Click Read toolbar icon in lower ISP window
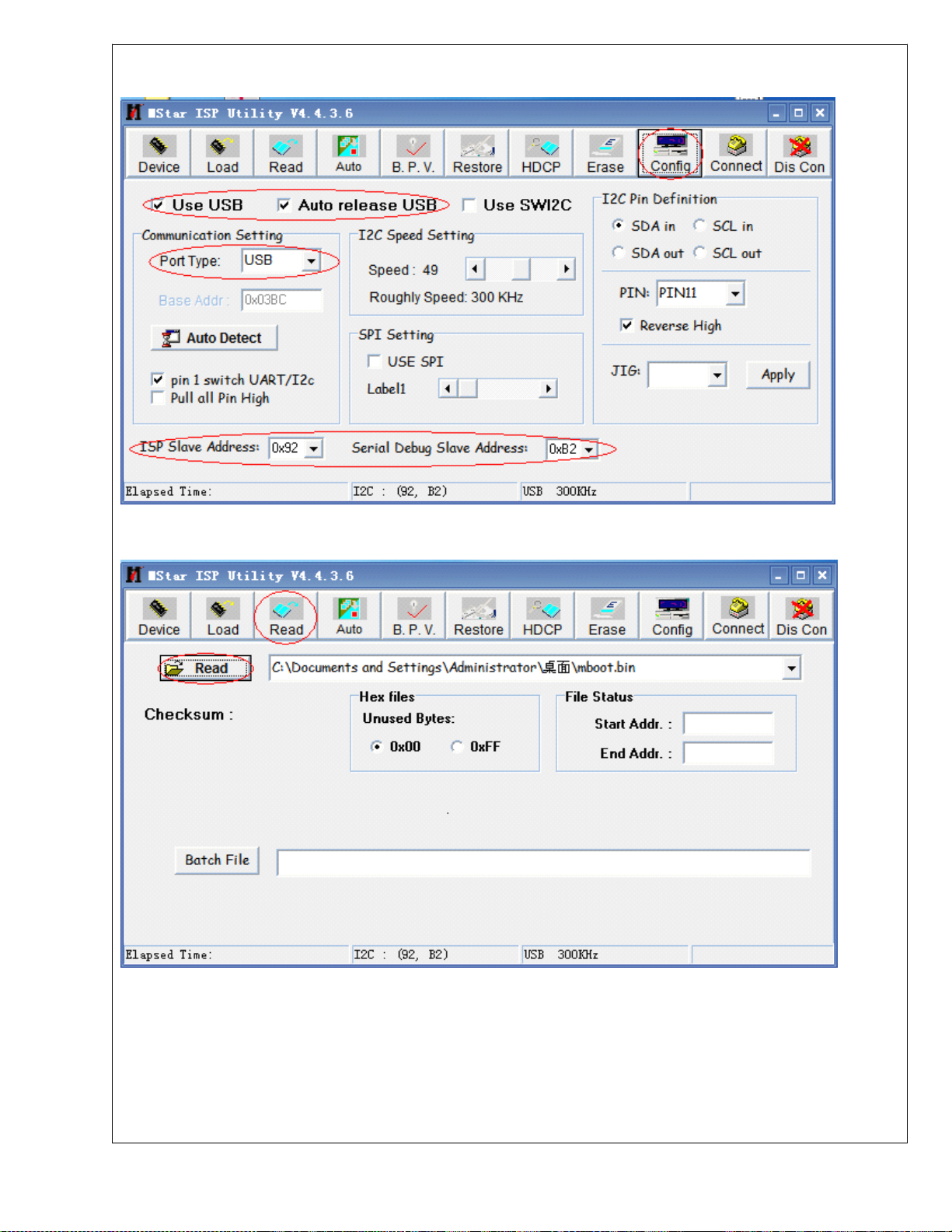The image size is (952, 1232). click(286, 616)
